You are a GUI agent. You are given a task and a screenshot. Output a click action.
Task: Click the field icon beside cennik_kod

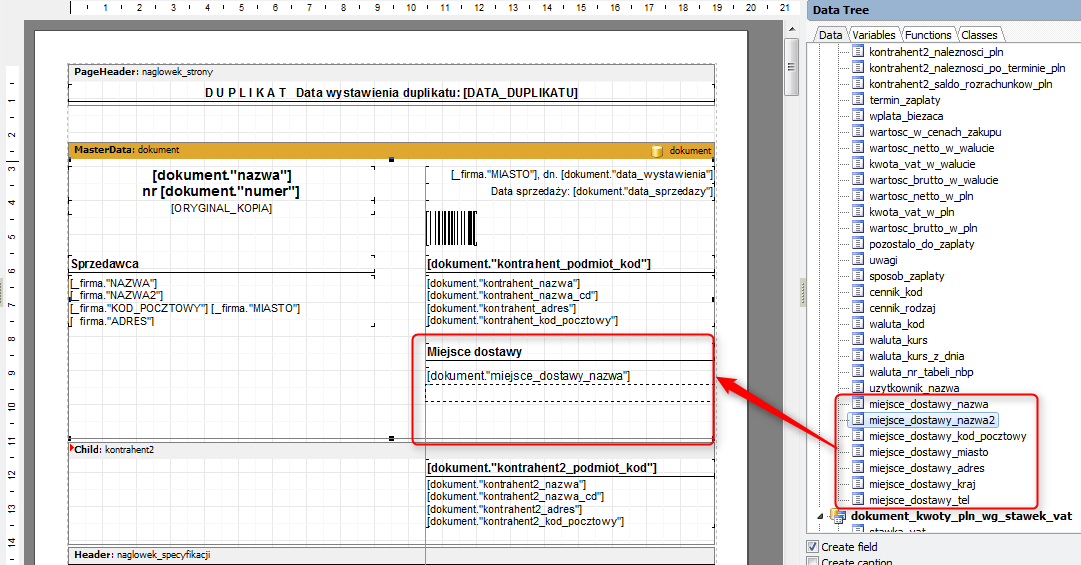857,292
